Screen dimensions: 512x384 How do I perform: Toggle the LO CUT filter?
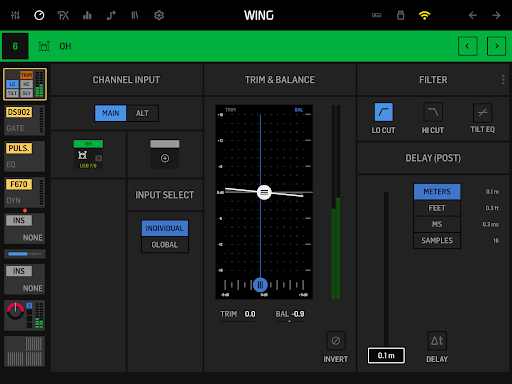tap(384, 112)
